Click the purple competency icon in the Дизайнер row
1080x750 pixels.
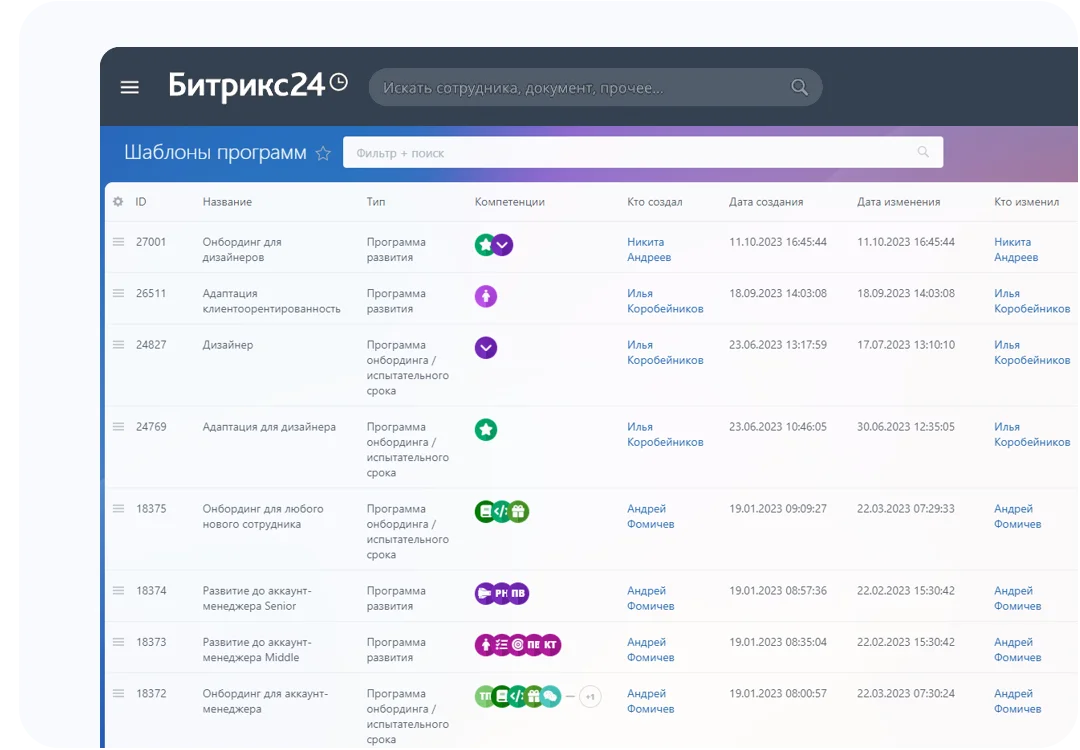click(x=486, y=348)
